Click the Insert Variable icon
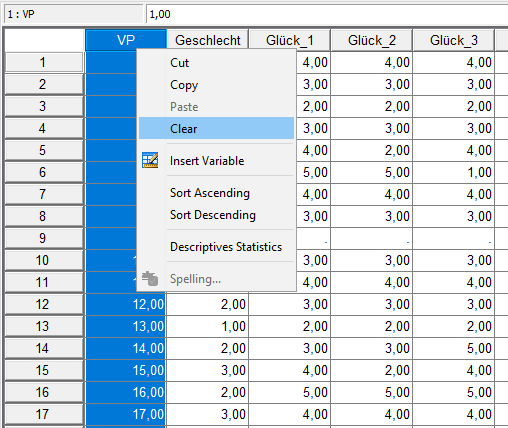The height and width of the screenshot is (428, 508). [150, 160]
